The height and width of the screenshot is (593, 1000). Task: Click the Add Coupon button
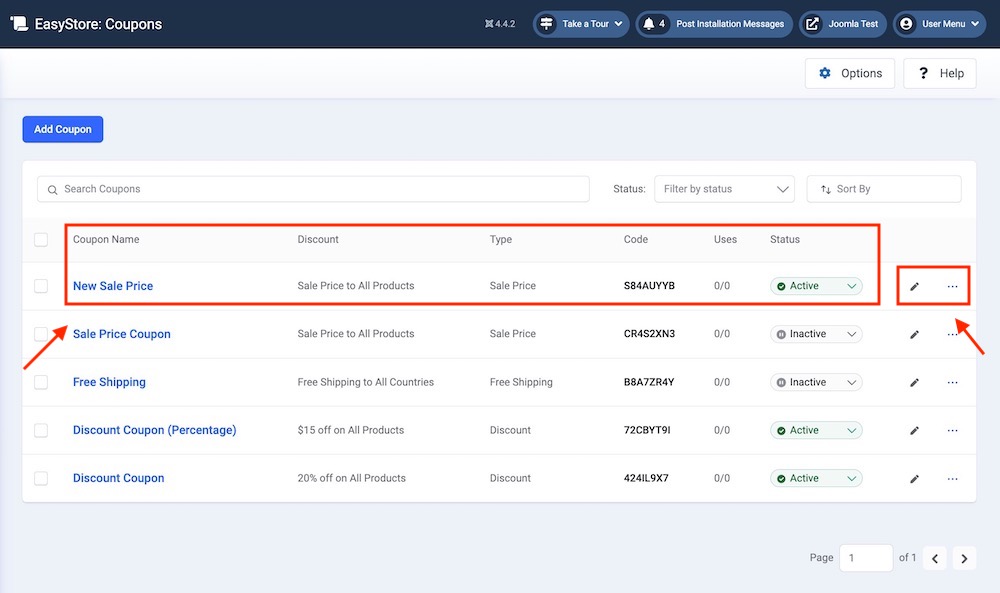(x=63, y=129)
